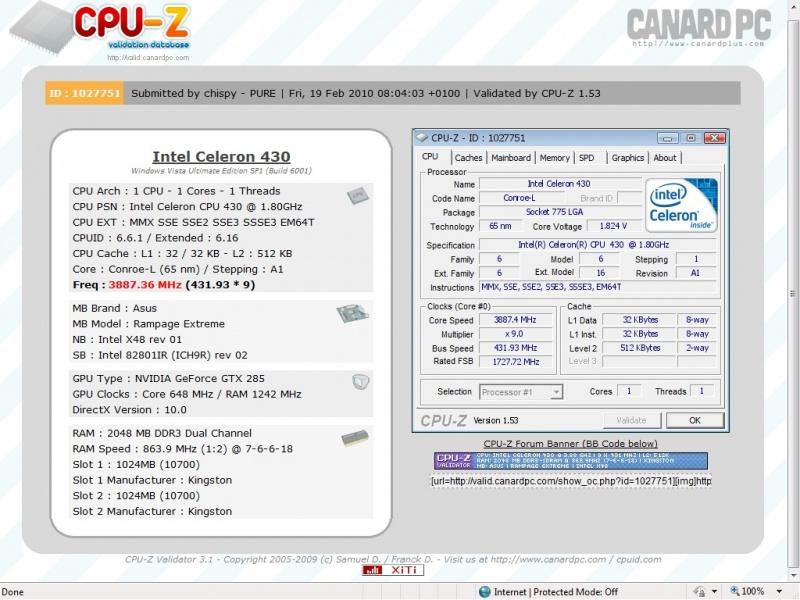Click the L1 Data 32 KBytes field
800x600 pixels.
click(640, 320)
